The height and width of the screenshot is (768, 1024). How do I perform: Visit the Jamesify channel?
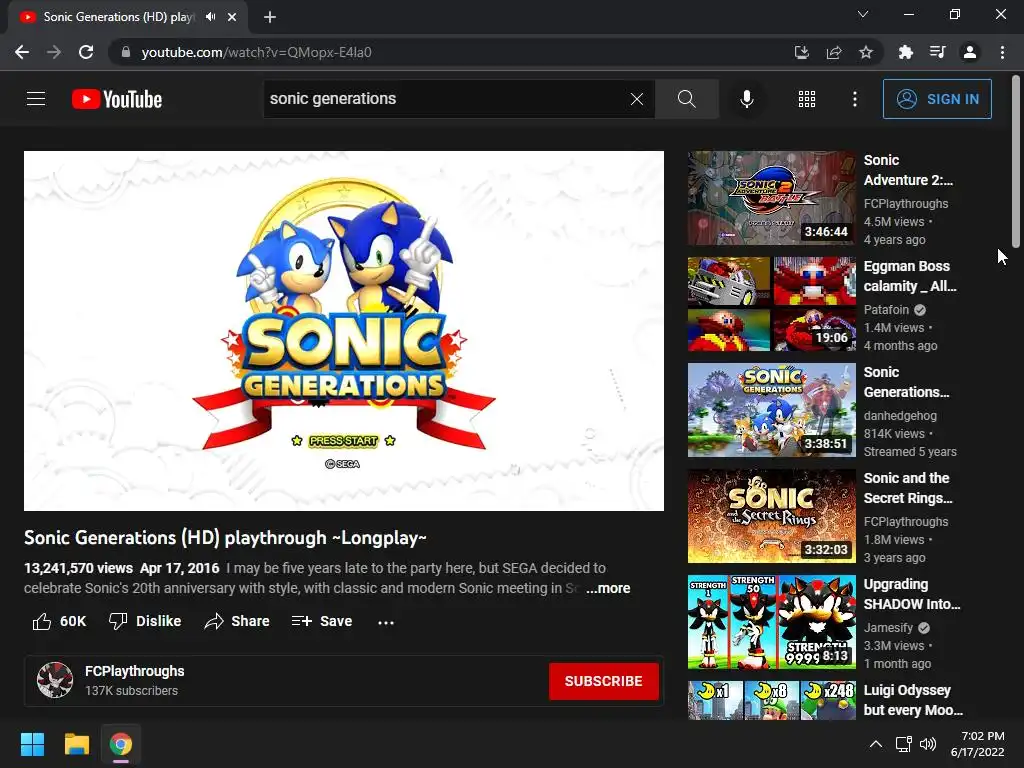888,628
